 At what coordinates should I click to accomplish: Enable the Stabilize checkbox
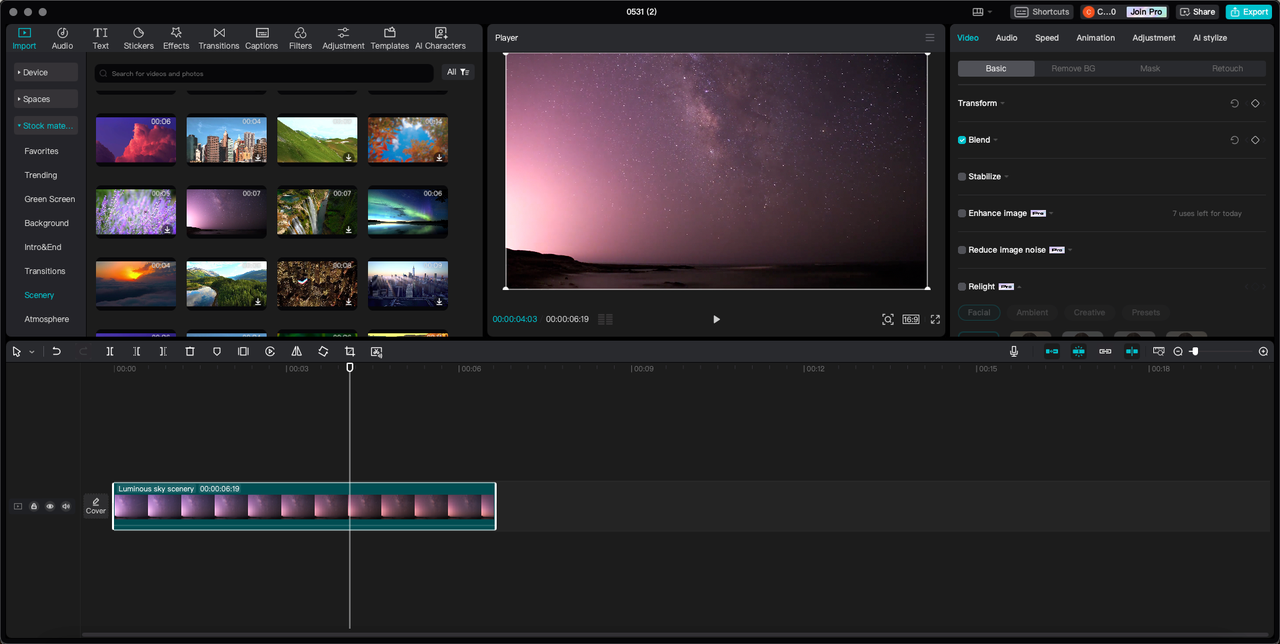click(x=962, y=177)
